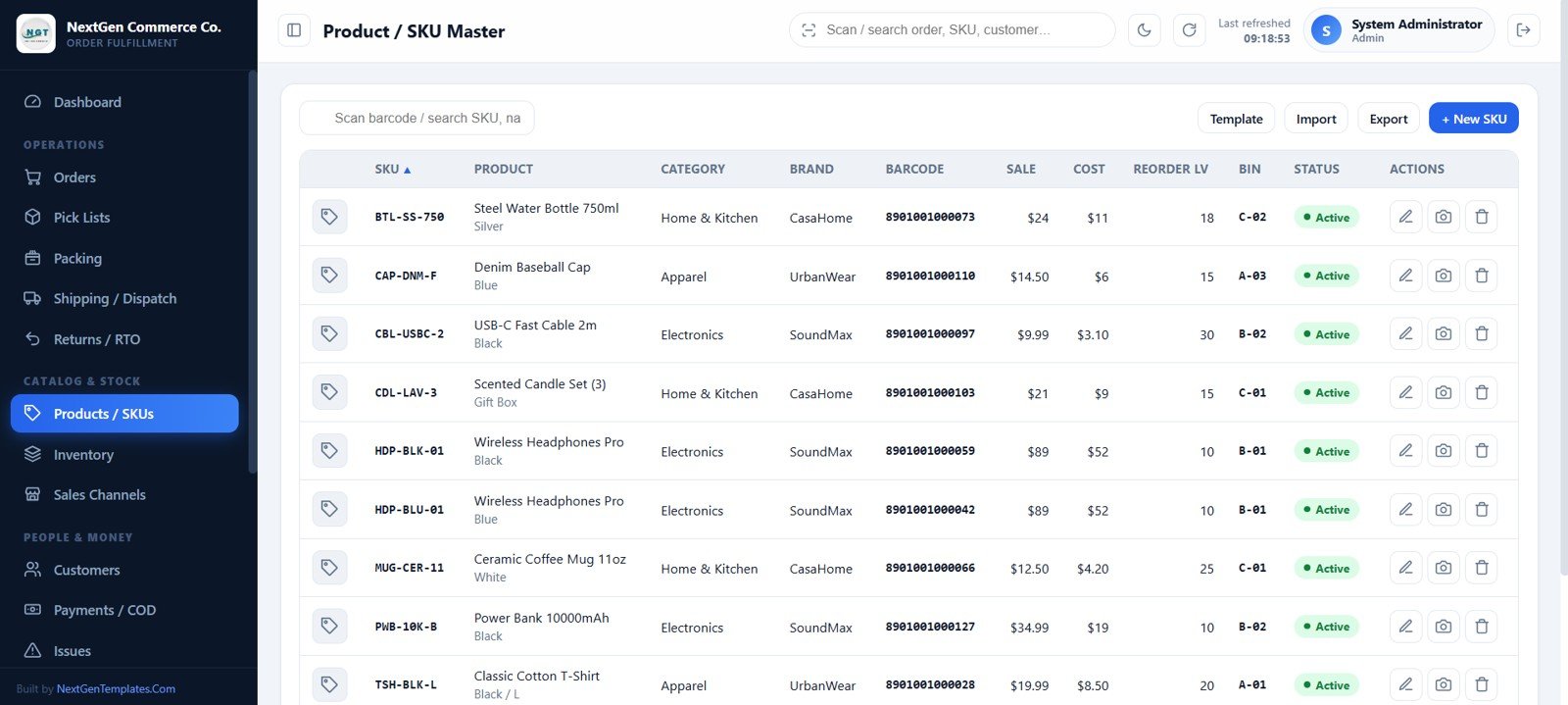Click the Scan barcode / search SKU field
The width and height of the screenshot is (1568, 705).
point(416,118)
